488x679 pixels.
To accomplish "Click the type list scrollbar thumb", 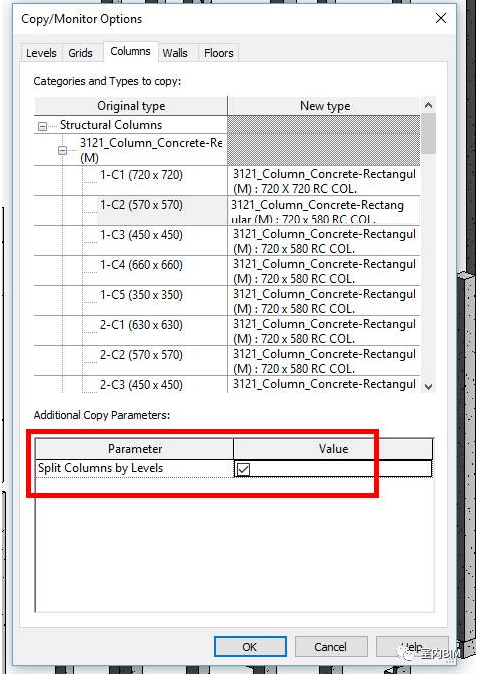I will (x=428, y=134).
